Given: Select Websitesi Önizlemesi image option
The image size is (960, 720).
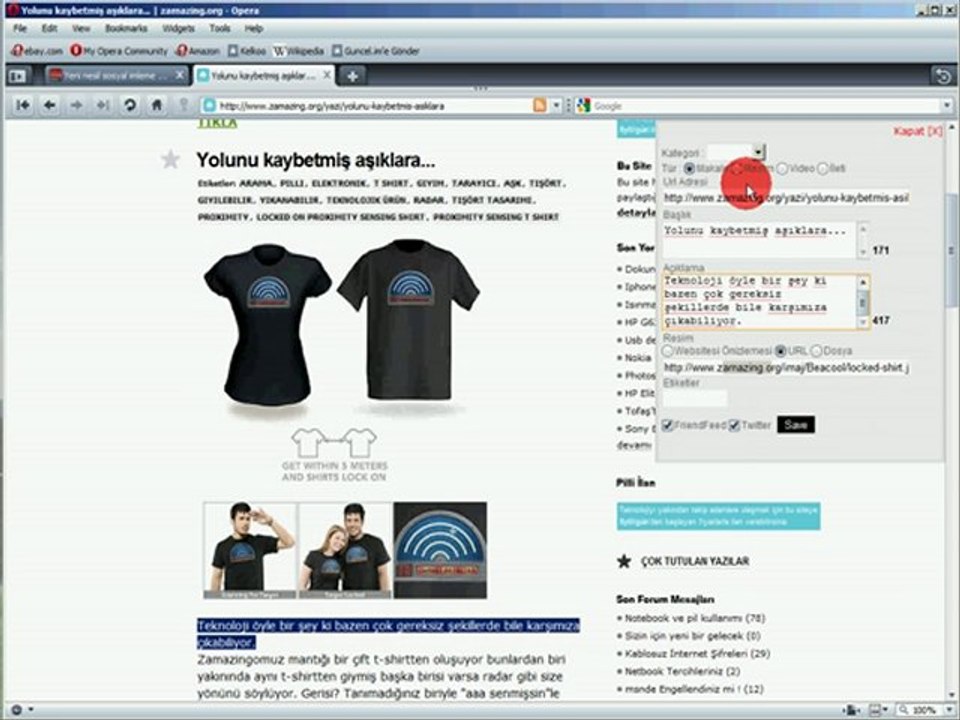Looking at the screenshot, I should point(668,351).
